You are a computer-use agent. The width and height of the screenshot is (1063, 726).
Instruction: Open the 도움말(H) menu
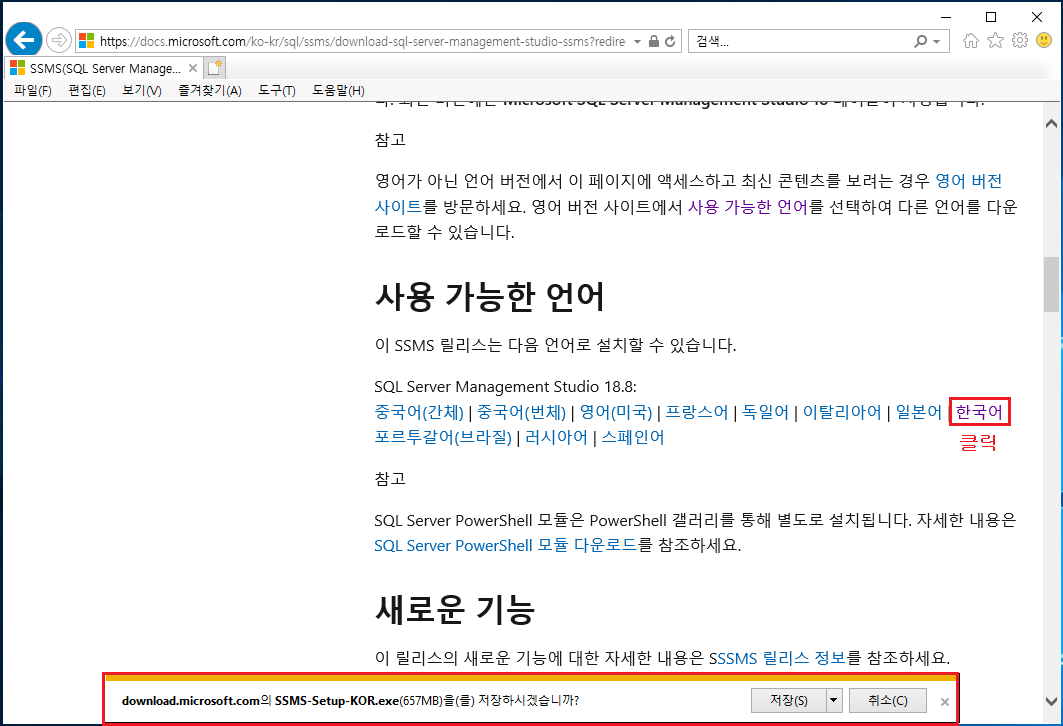pos(338,90)
